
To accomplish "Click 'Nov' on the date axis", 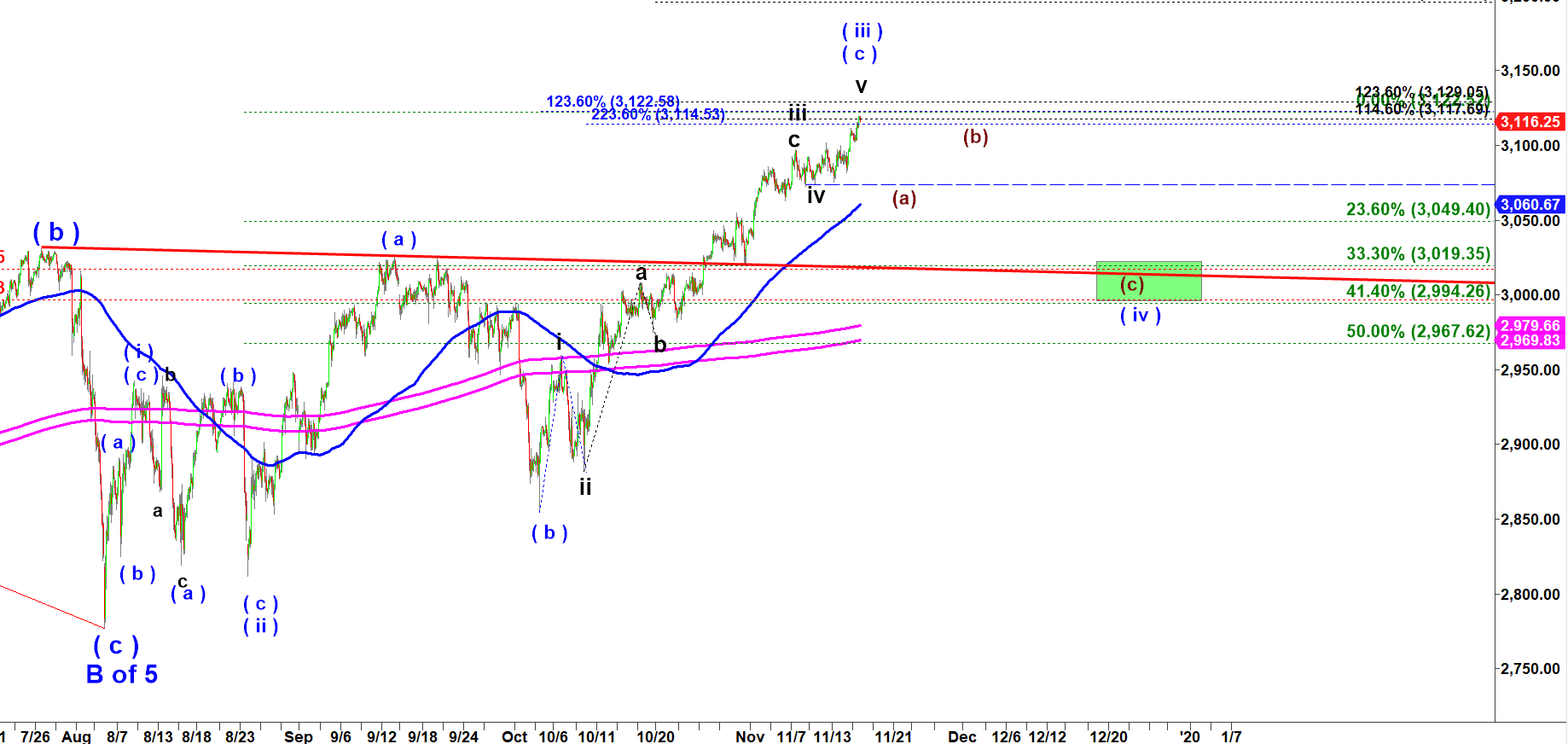I will click(x=750, y=736).
